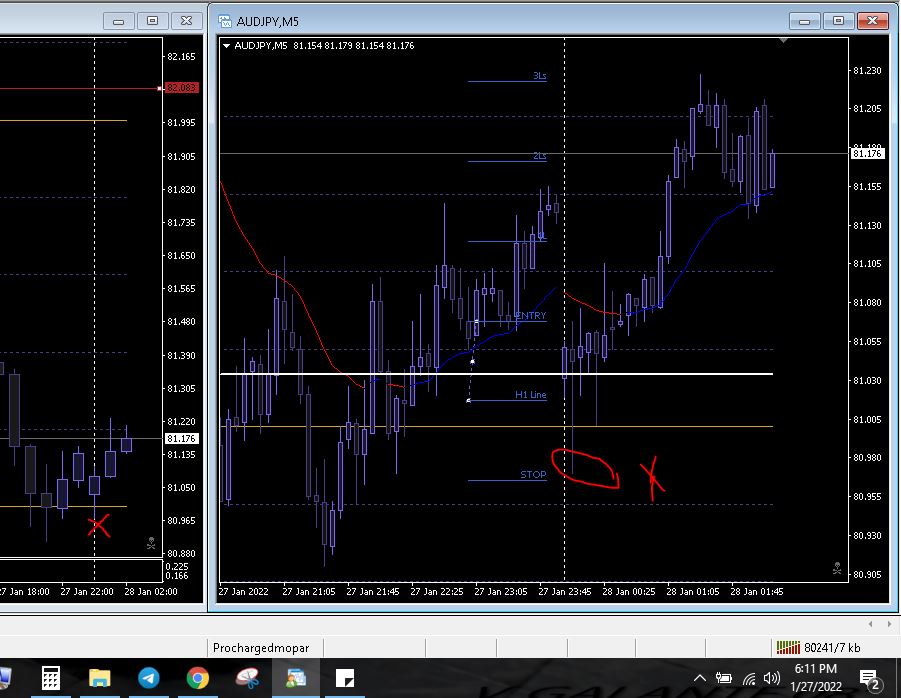Click the MetaTrader taskbar icon

point(296,678)
